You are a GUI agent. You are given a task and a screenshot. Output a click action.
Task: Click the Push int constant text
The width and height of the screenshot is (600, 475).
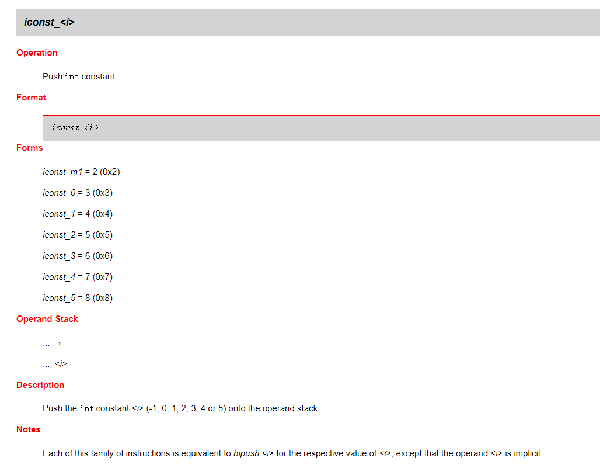pyautogui.click(x=78, y=76)
